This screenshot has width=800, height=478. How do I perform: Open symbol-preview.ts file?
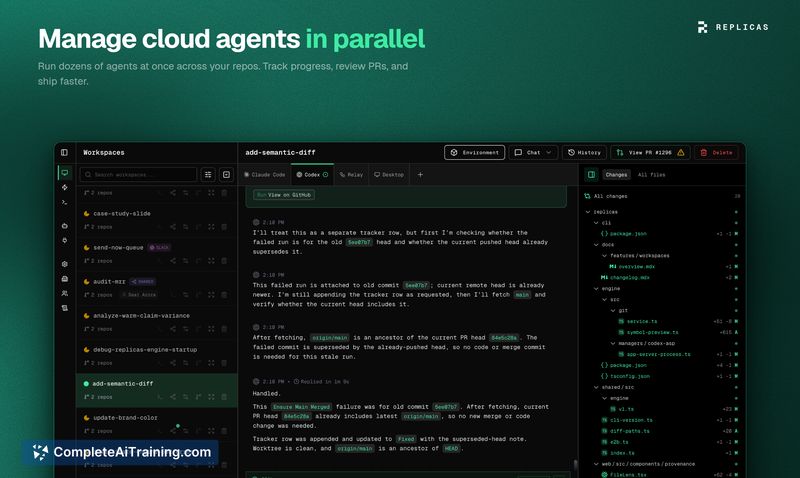tap(653, 332)
